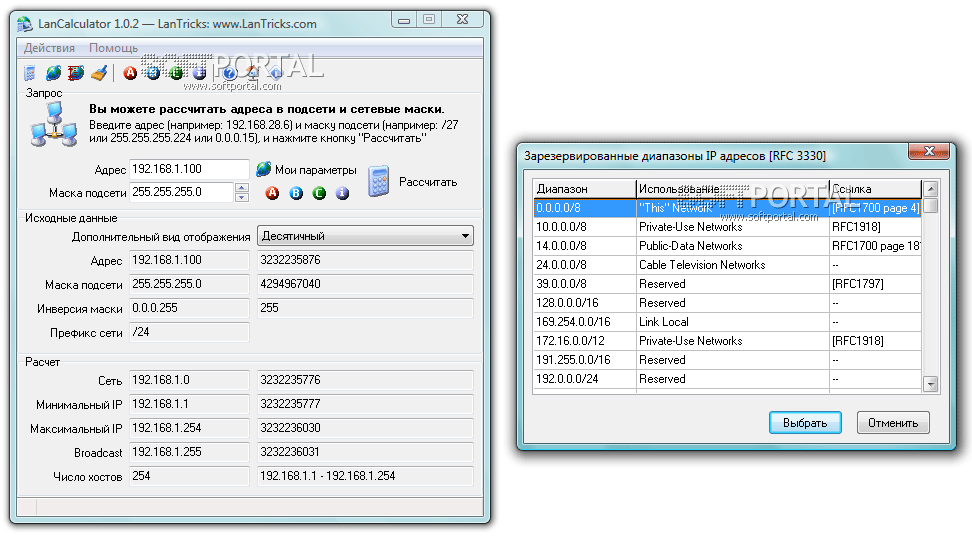Click the globe 'my parameters' toolbar icon
Image resolution: width=972 pixels, height=536 pixels.
coord(53,73)
